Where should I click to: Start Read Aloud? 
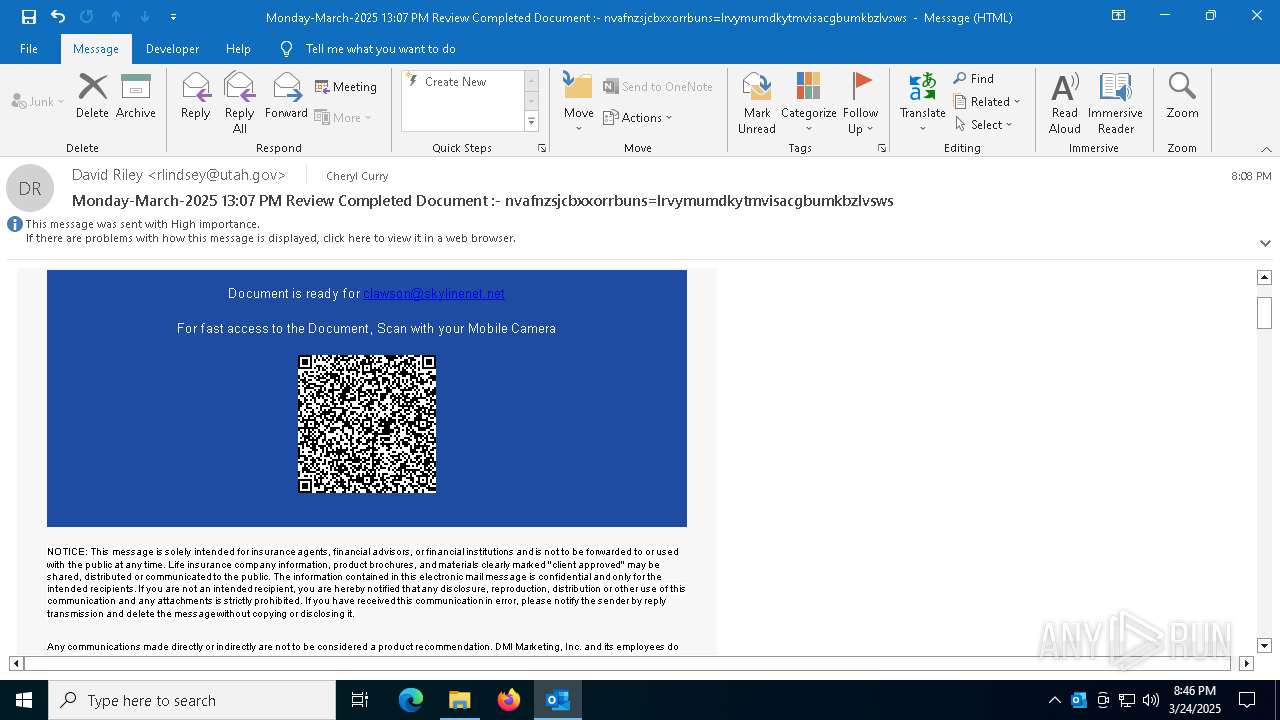click(x=1065, y=103)
